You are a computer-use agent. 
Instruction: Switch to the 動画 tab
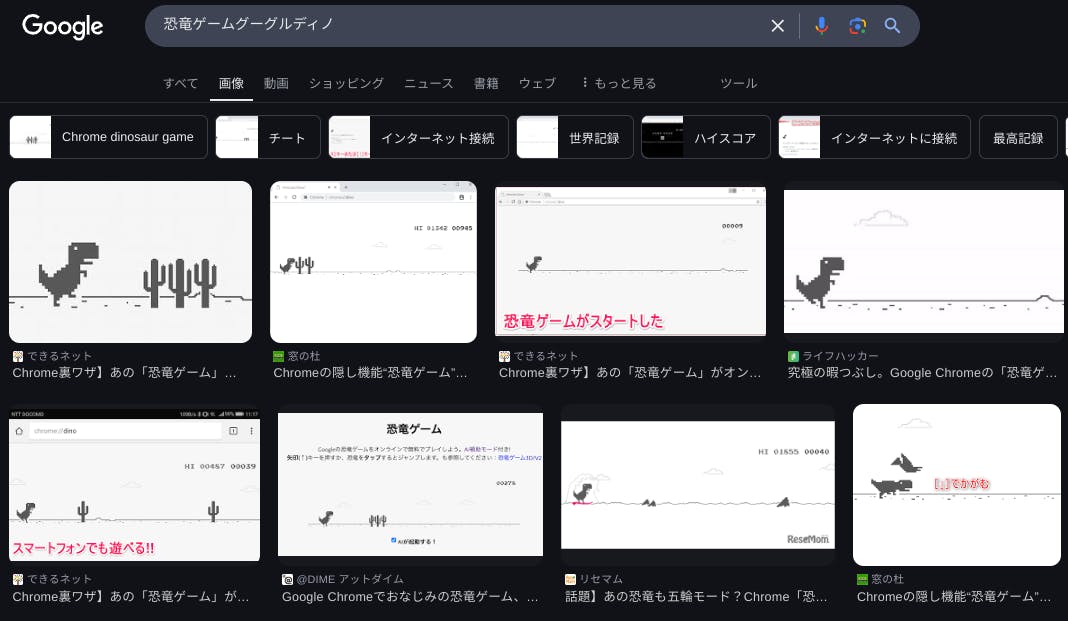[x=276, y=83]
